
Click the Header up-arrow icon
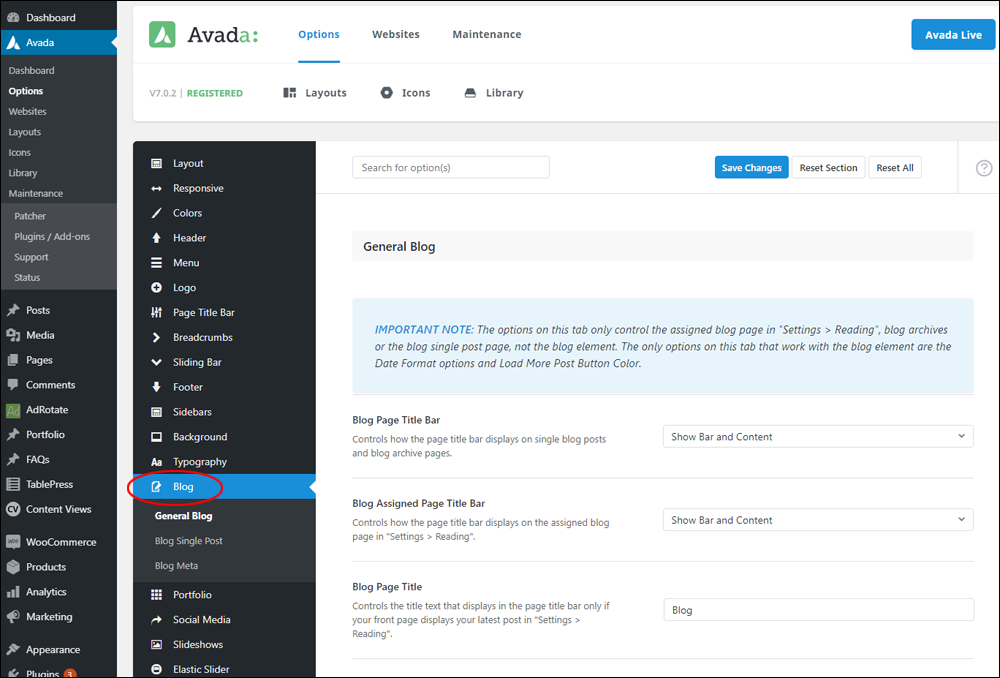(156, 238)
